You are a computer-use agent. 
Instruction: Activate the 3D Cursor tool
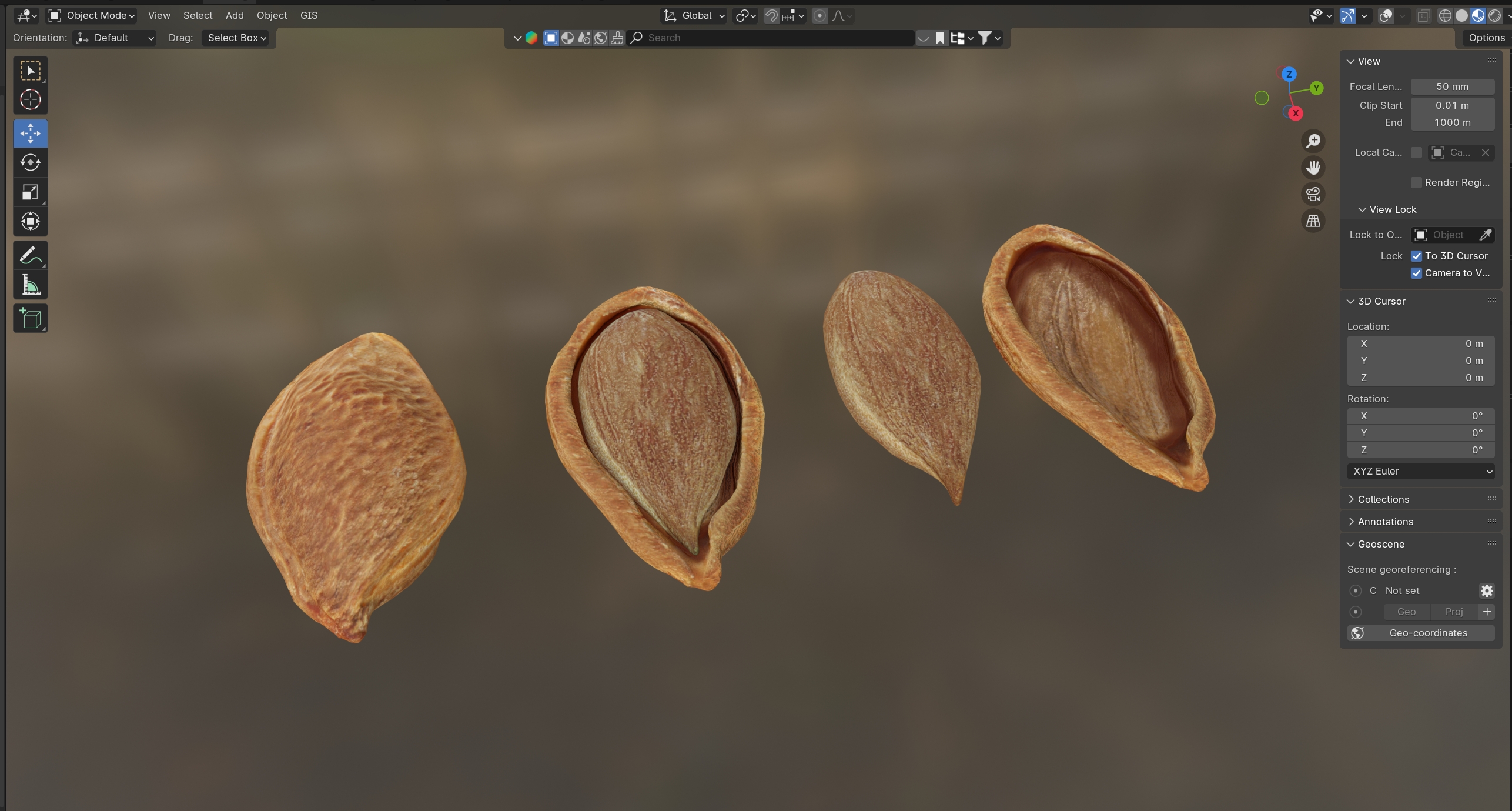pyautogui.click(x=30, y=99)
